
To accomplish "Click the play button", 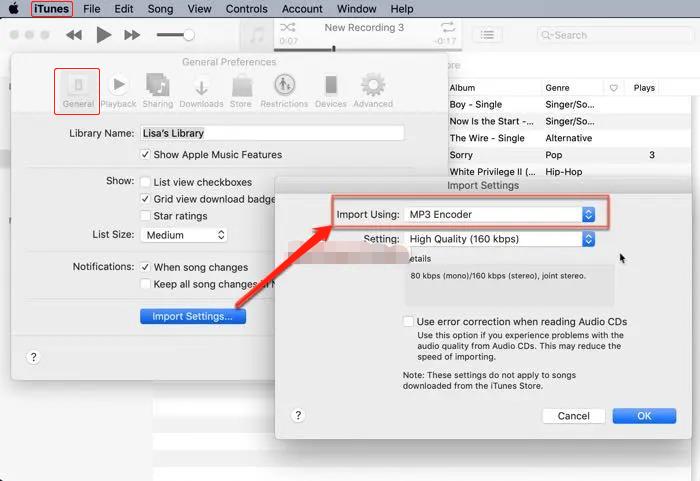I will coord(104,35).
